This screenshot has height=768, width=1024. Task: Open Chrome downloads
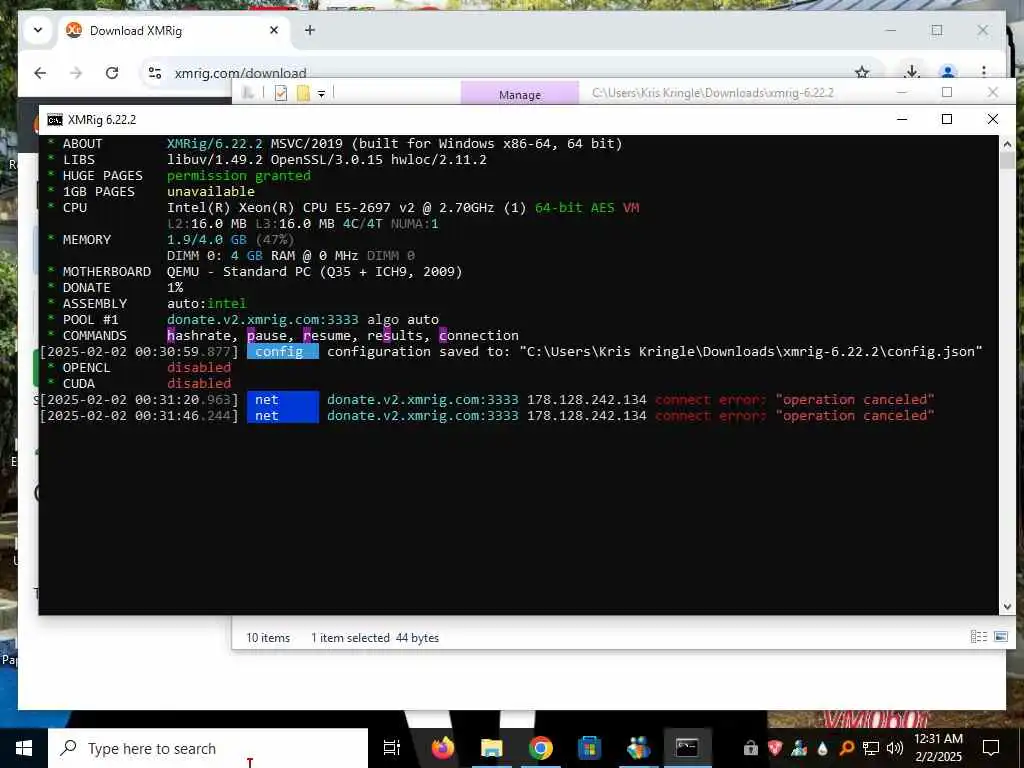tap(912, 72)
